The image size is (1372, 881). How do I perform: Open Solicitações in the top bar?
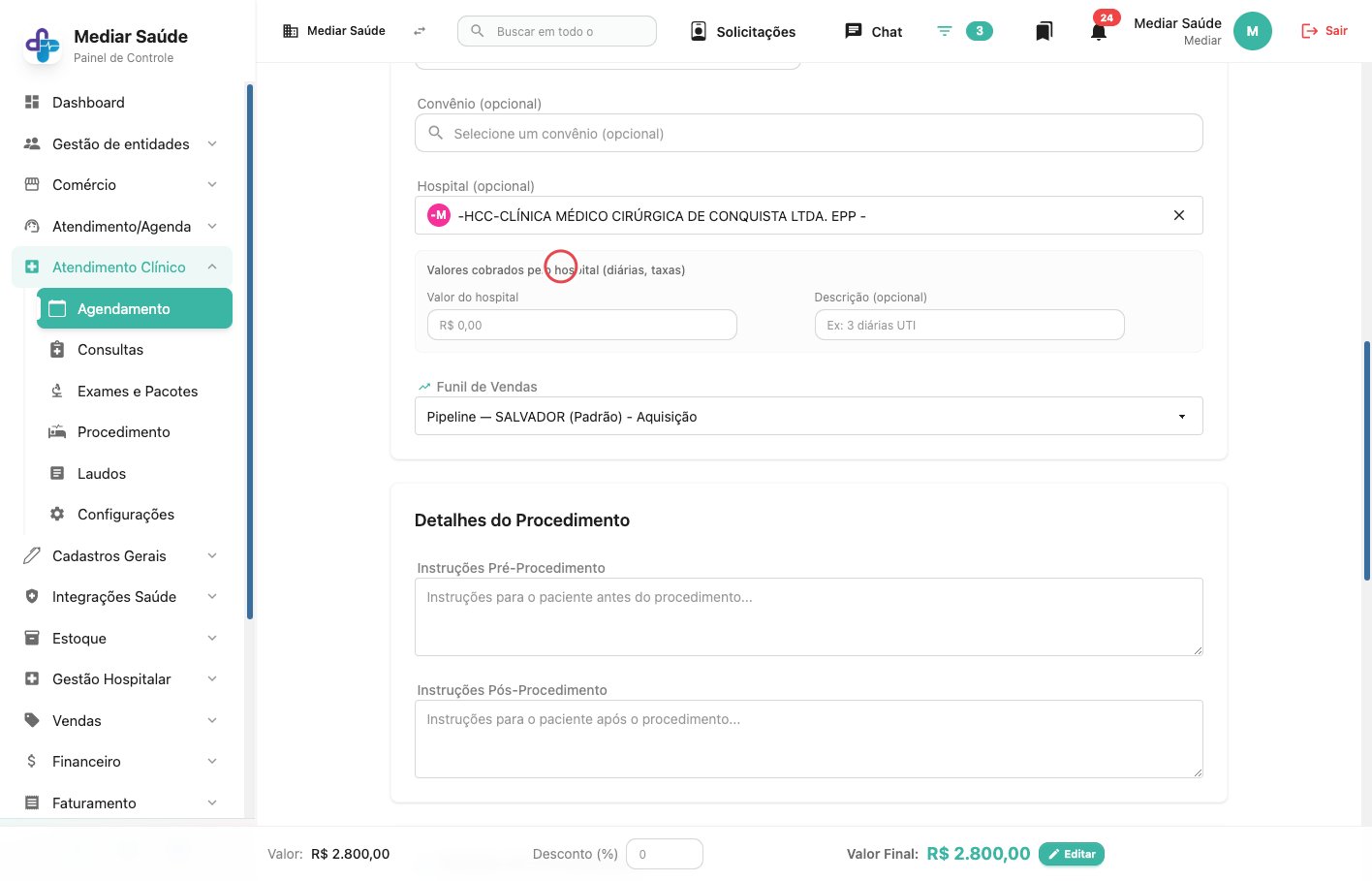click(x=743, y=31)
